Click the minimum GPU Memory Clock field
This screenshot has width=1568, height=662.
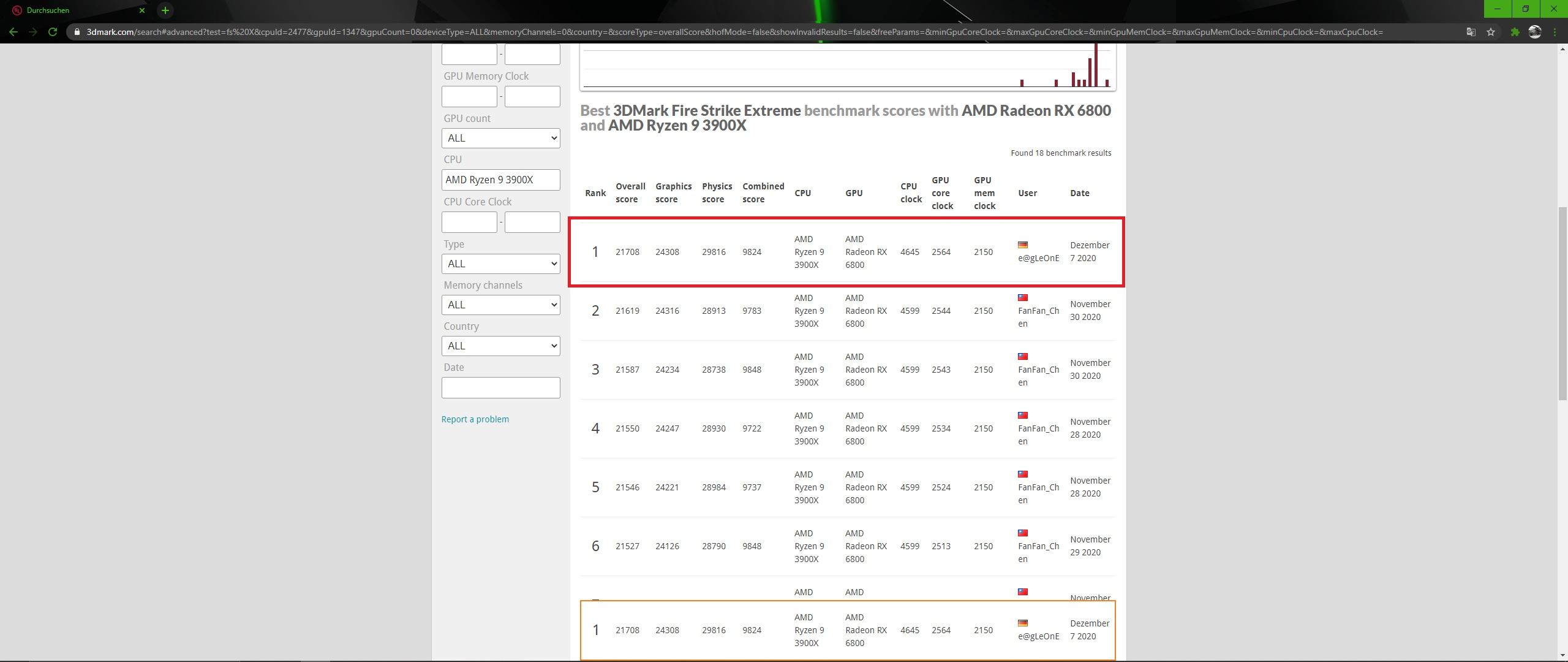(x=469, y=96)
